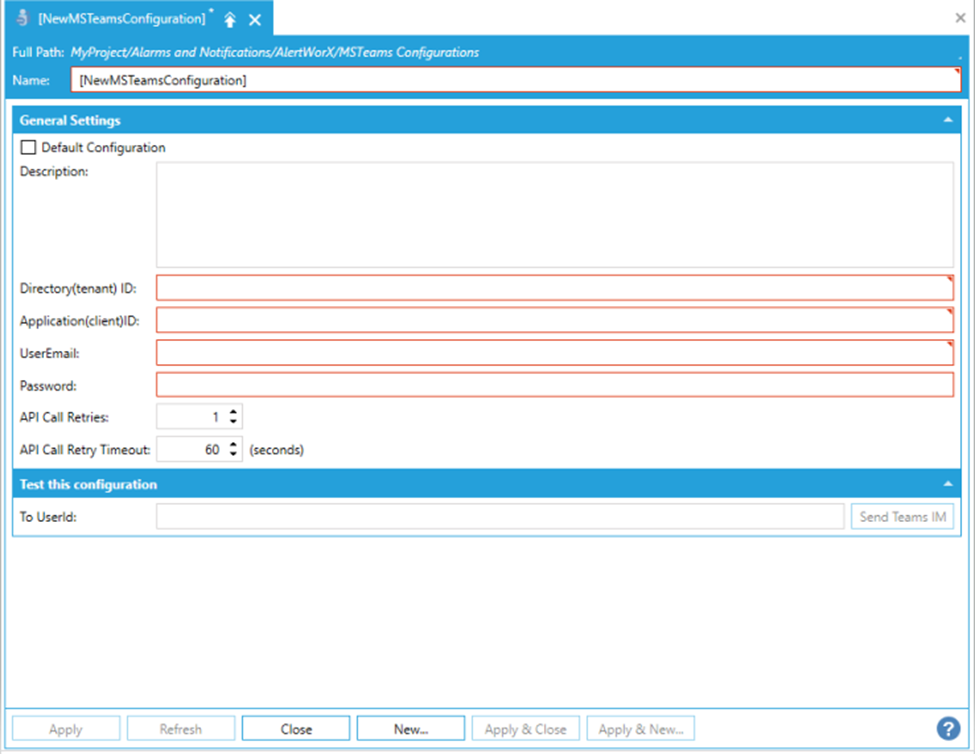Select the NewMSTeamsConfiguration tab label
Viewport: 975px width, 754px height.
tap(121, 19)
